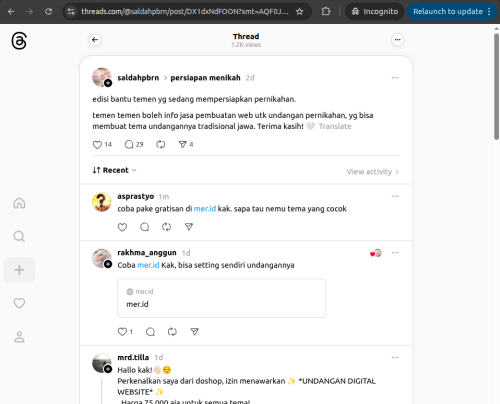Open asprastyo's username link
Image resolution: width=500 pixels, height=404 pixels.
(x=135, y=196)
